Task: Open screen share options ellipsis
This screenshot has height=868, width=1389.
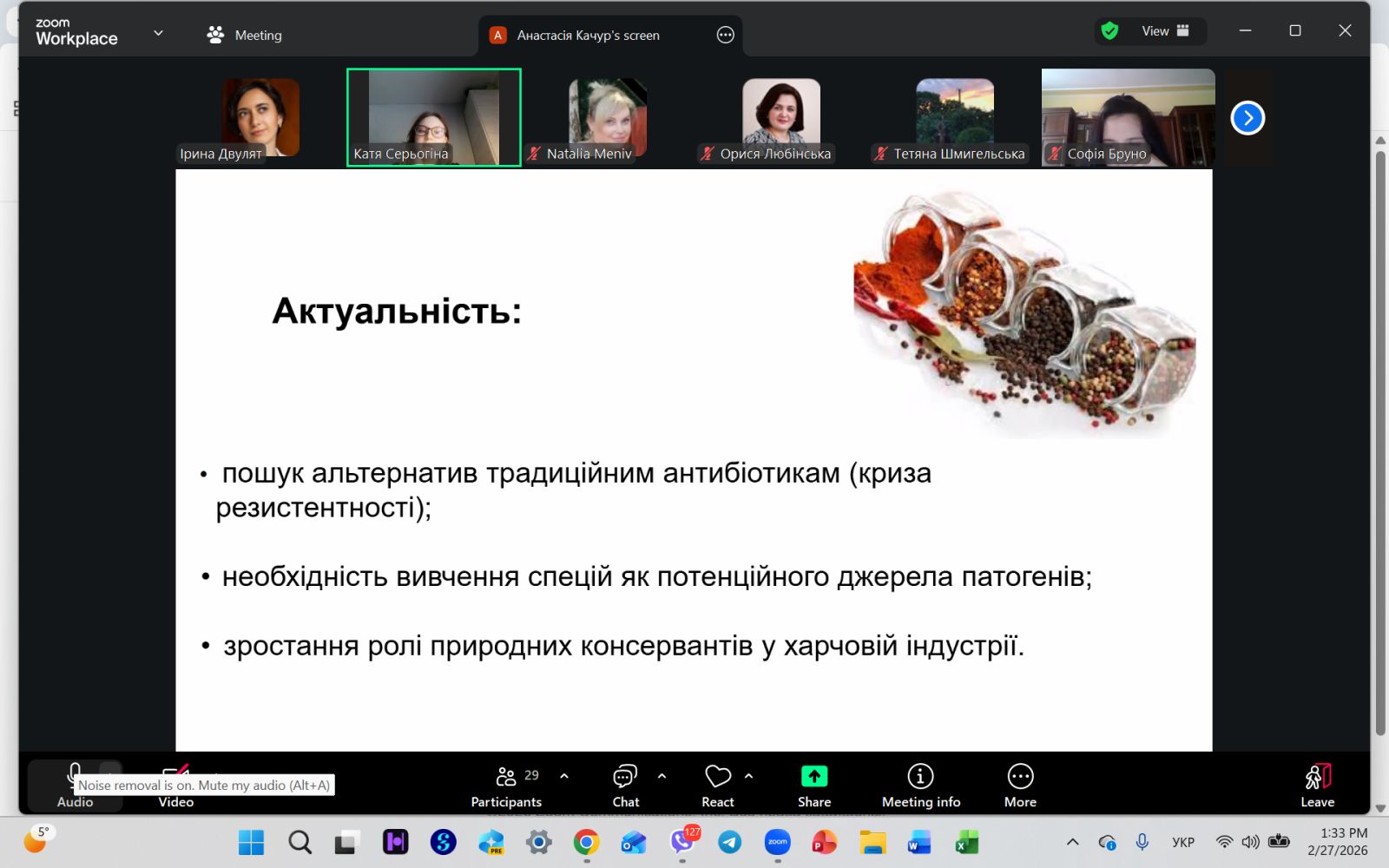Action: (x=726, y=35)
